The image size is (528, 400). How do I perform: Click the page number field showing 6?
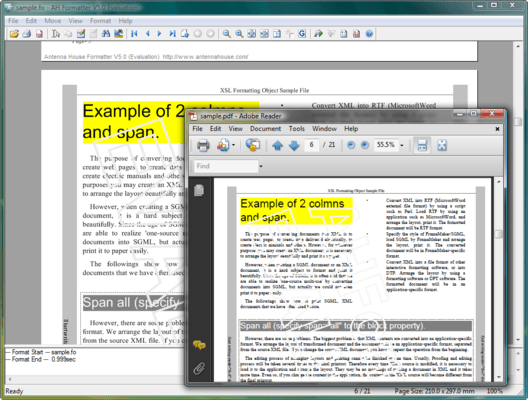pos(312,145)
